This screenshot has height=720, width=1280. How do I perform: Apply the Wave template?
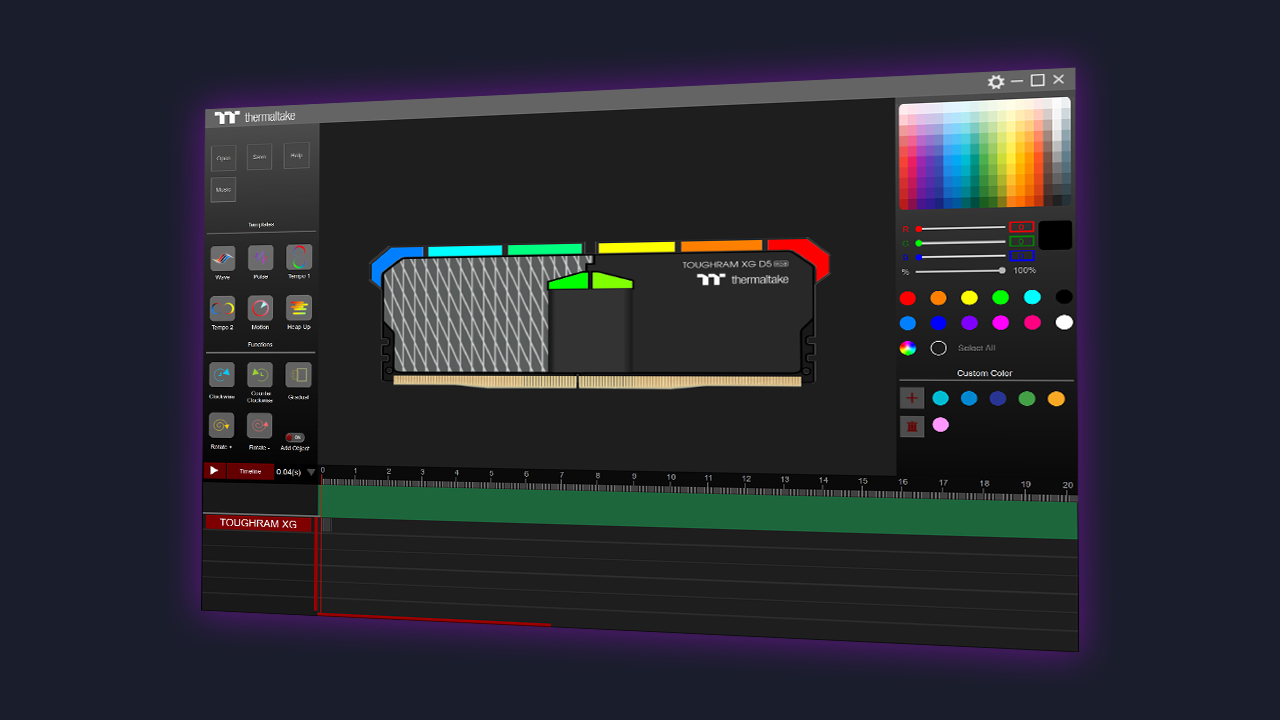[x=222, y=259]
